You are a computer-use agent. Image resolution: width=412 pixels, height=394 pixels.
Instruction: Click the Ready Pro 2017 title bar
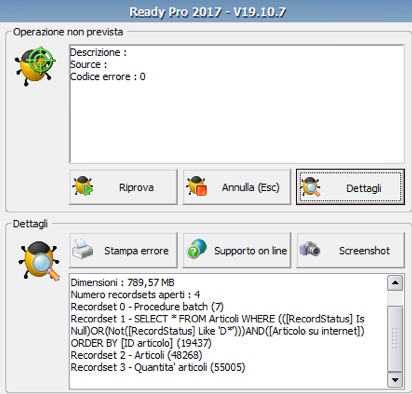(x=206, y=11)
